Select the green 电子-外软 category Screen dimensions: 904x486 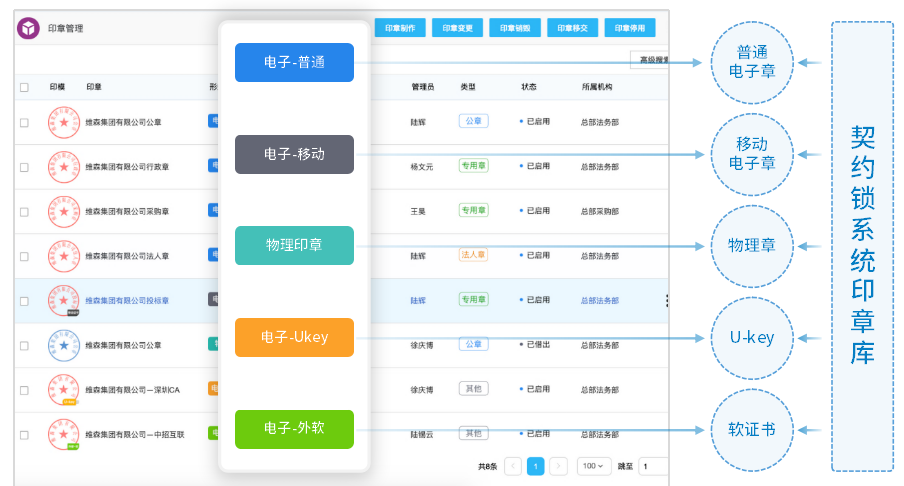294,429
